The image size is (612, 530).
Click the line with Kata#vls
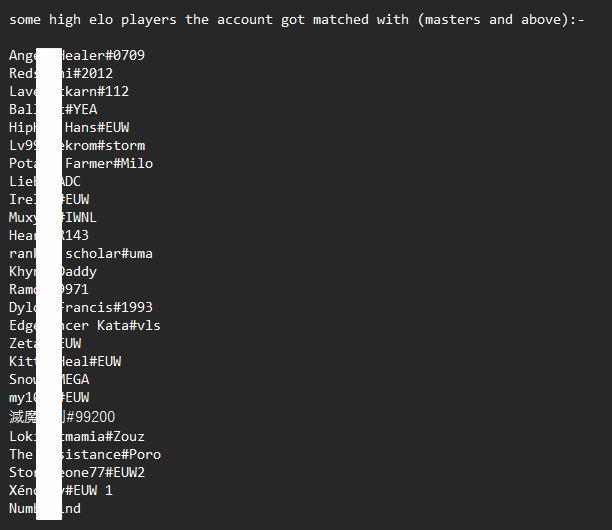tap(85, 325)
